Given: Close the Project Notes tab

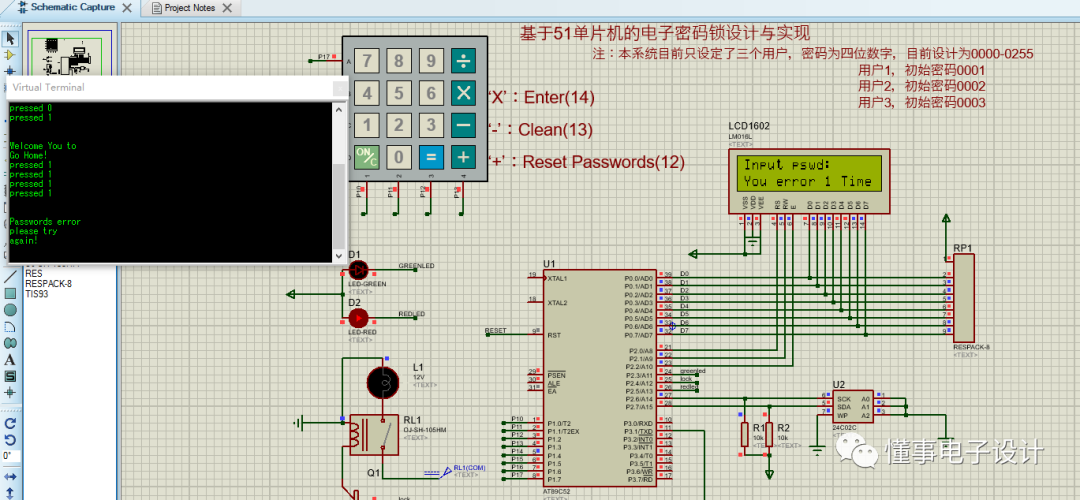Looking at the screenshot, I should pyautogui.click(x=229, y=8).
